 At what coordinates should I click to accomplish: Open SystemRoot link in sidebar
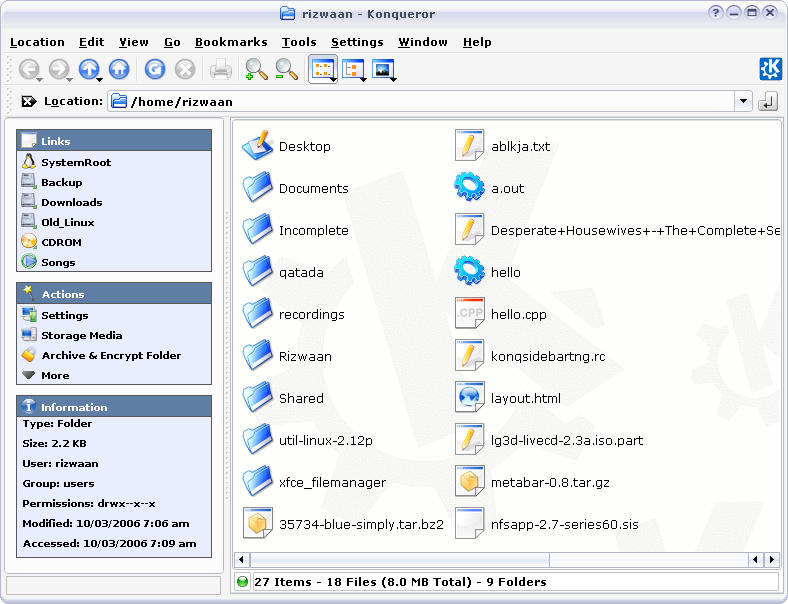(66, 162)
